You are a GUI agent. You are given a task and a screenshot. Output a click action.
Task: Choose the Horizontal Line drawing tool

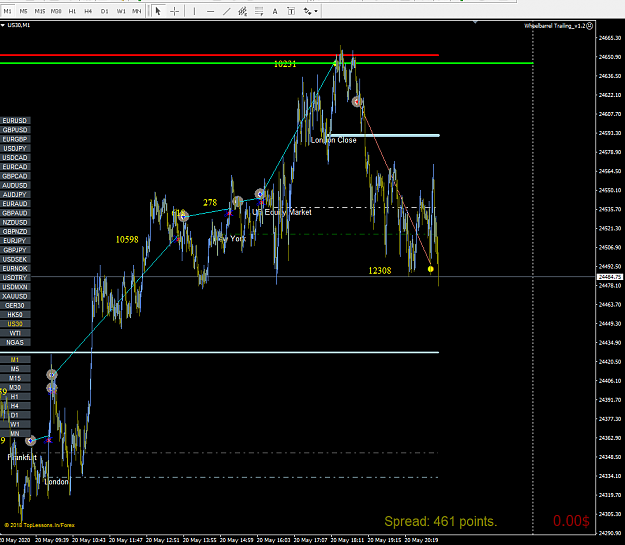tap(210, 11)
